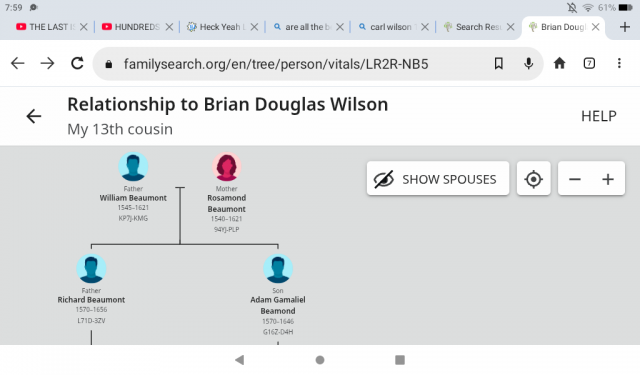This screenshot has width=640, height=375.
Task: Tap the Android recent apps button
Action: coord(400,360)
